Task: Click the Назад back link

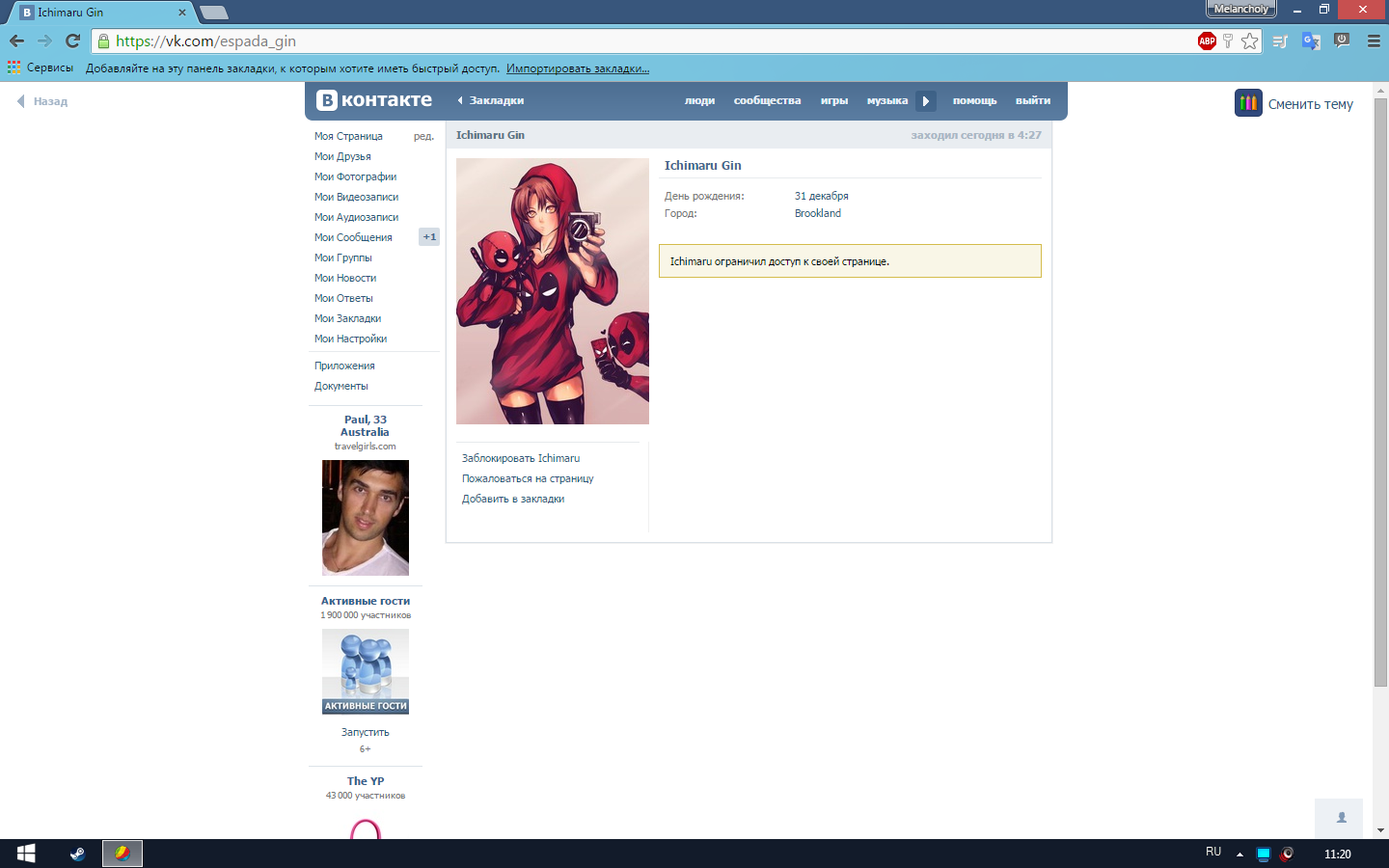Action: pyautogui.click(x=42, y=101)
